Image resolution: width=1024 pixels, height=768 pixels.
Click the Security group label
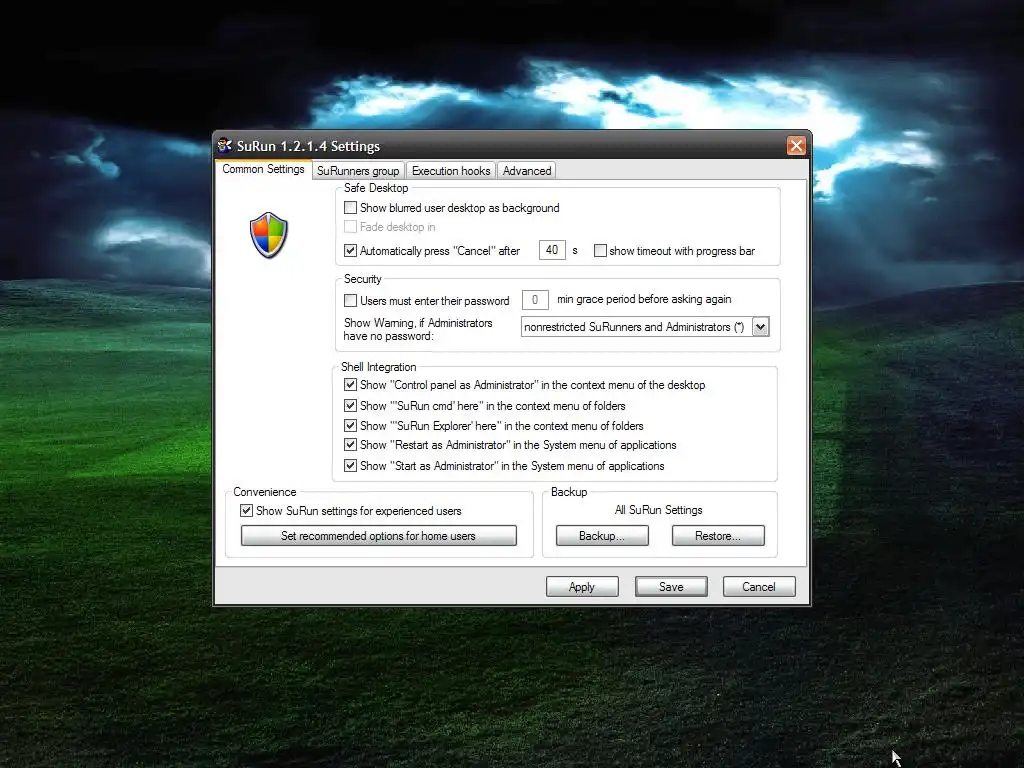point(362,279)
